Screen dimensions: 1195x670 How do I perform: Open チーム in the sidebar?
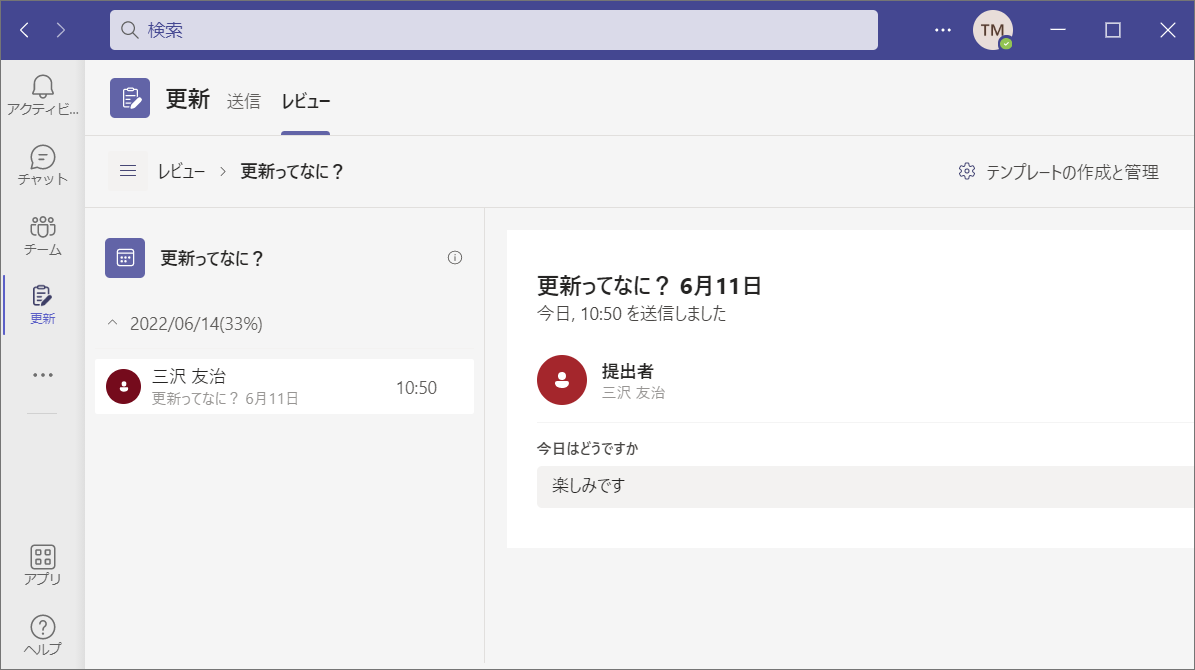(43, 236)
